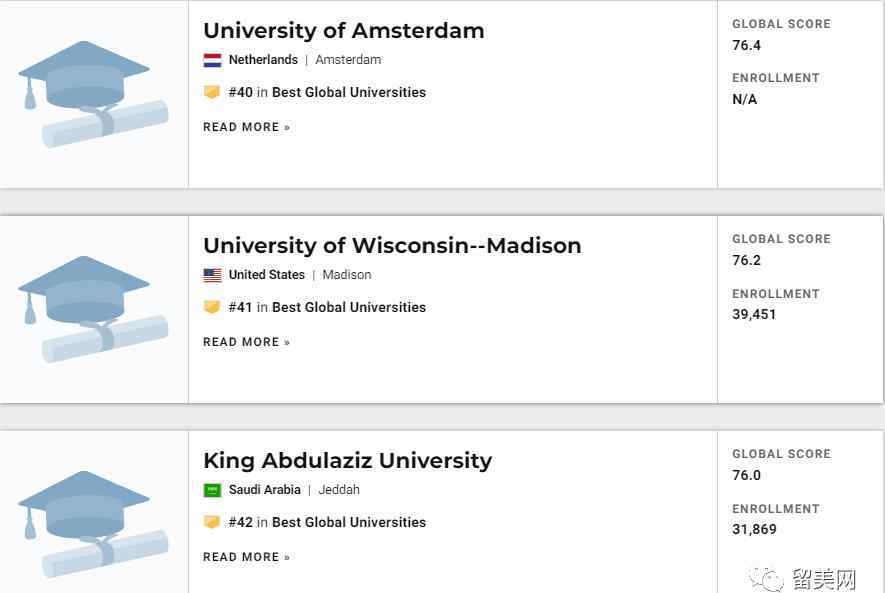Click the Saudi Arabia flag icon
The image size is (885, 593).
(212, 490)
